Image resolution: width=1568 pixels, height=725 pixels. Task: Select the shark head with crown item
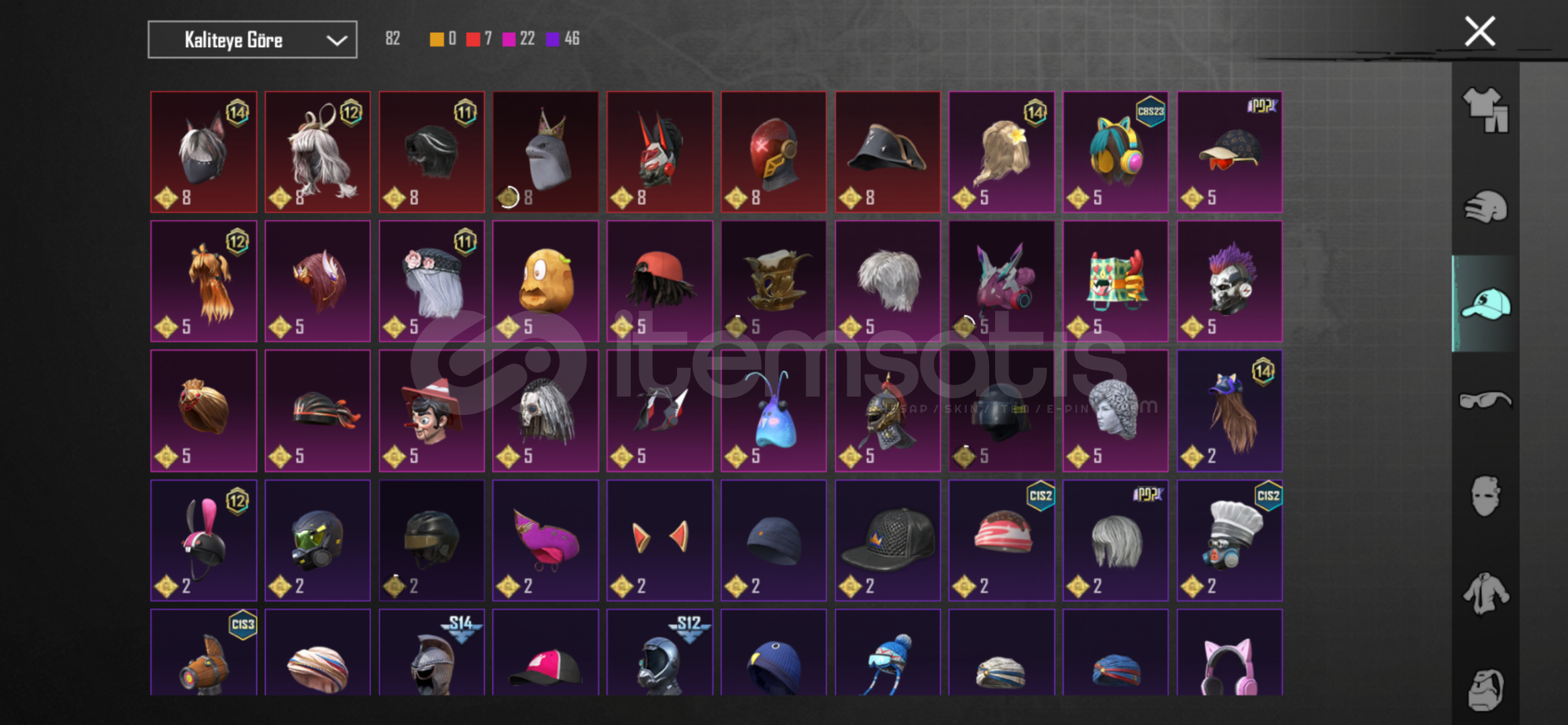pyautogui.click(x=545, y=152)
